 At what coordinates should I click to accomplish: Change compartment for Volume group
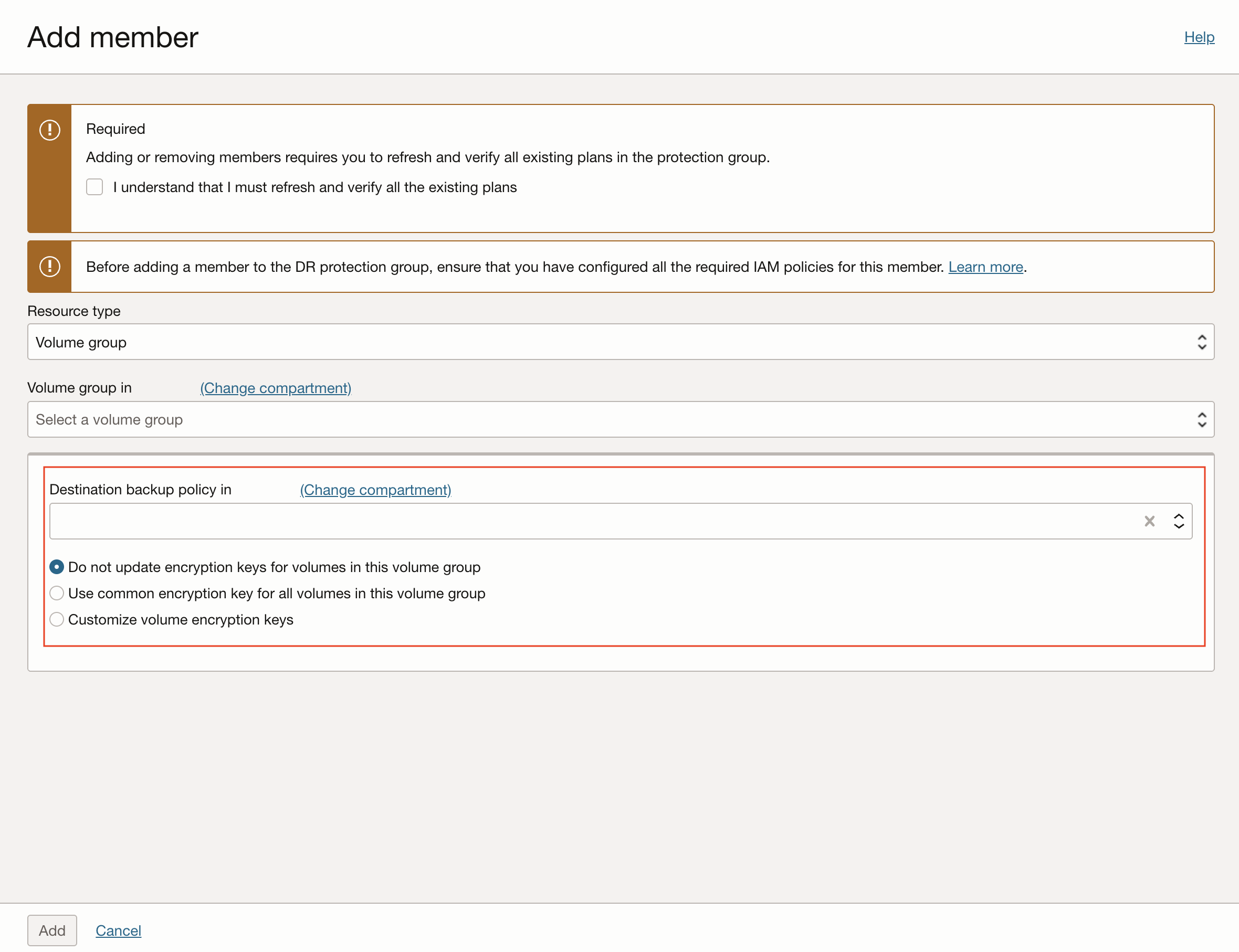[x=276, y=388]
